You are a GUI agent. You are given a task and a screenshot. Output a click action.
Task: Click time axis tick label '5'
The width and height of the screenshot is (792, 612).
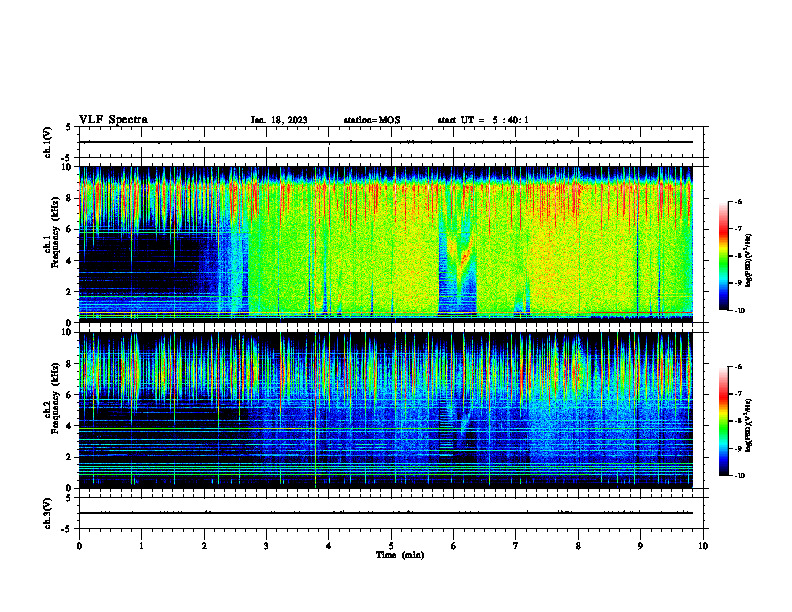pos(391,546)
